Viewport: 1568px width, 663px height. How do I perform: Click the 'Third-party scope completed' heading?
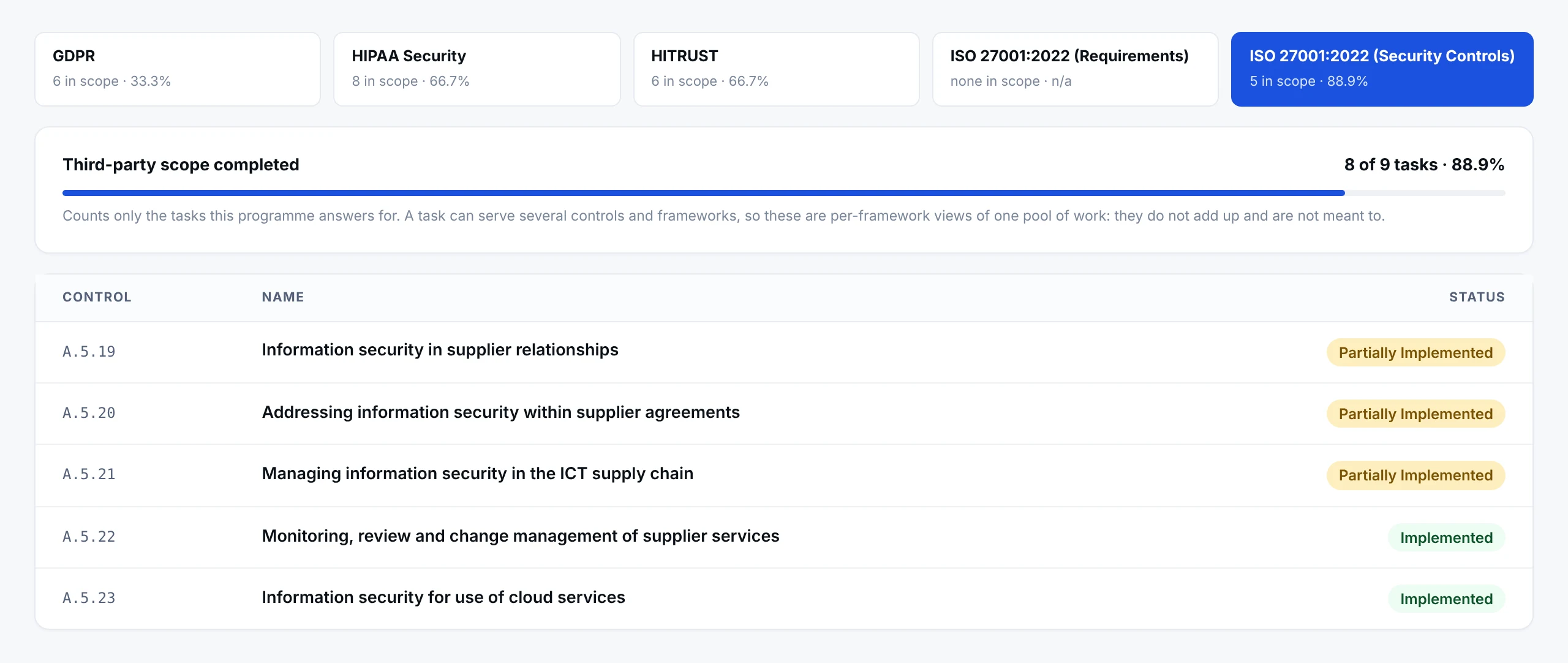point(181,164)
